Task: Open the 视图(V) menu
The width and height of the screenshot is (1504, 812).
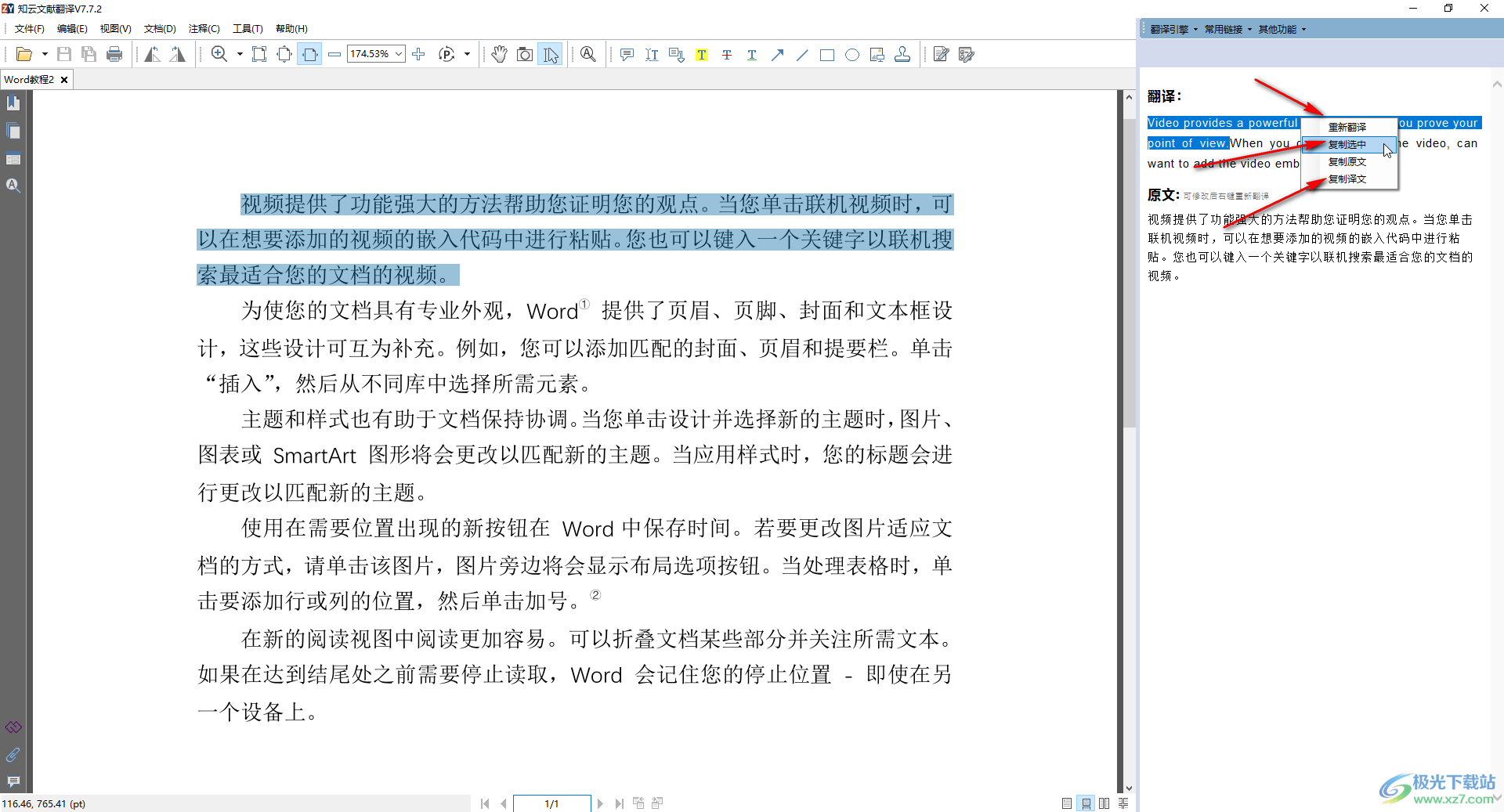Action: pyautogui.click(x=115, y=29)
